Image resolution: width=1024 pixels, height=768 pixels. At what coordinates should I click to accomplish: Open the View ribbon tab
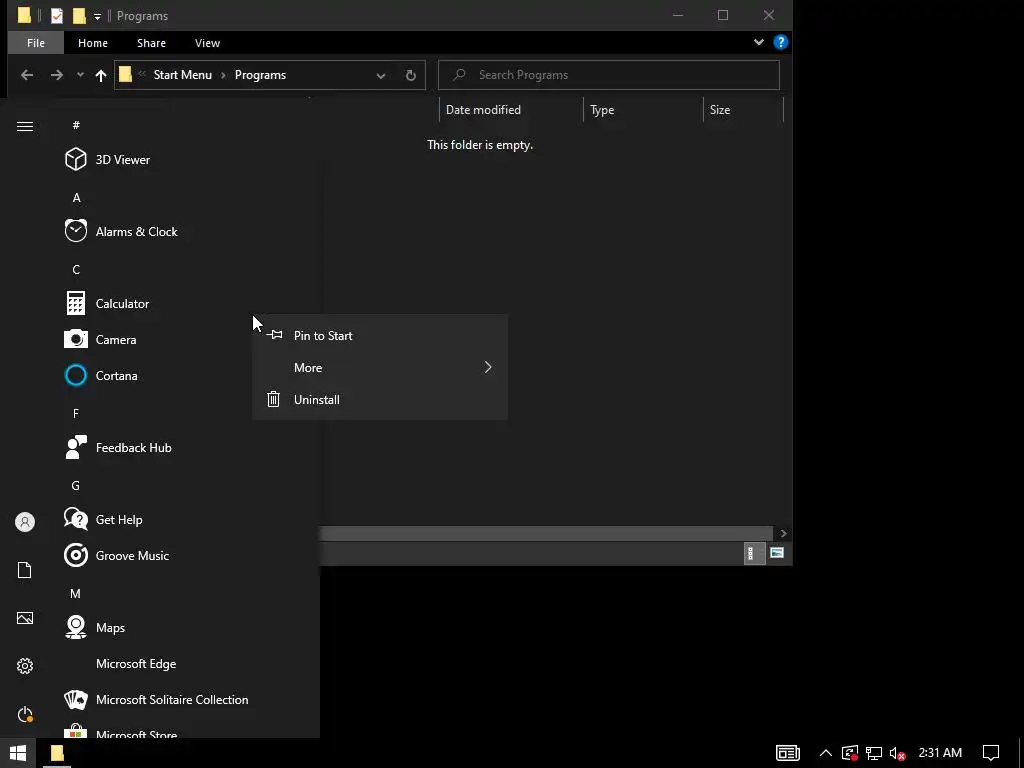[x=207, y=43]
